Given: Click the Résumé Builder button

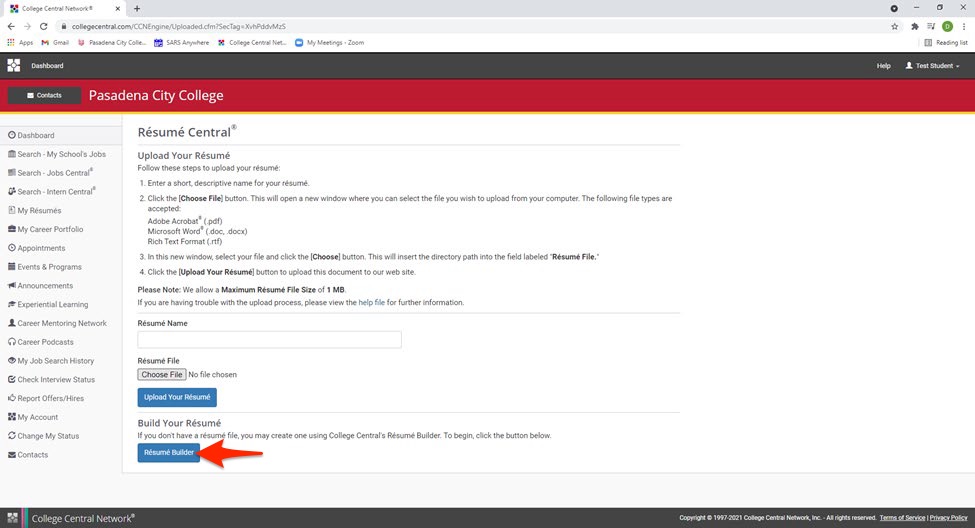Looking at the screenshot, I should click(168, 453).
